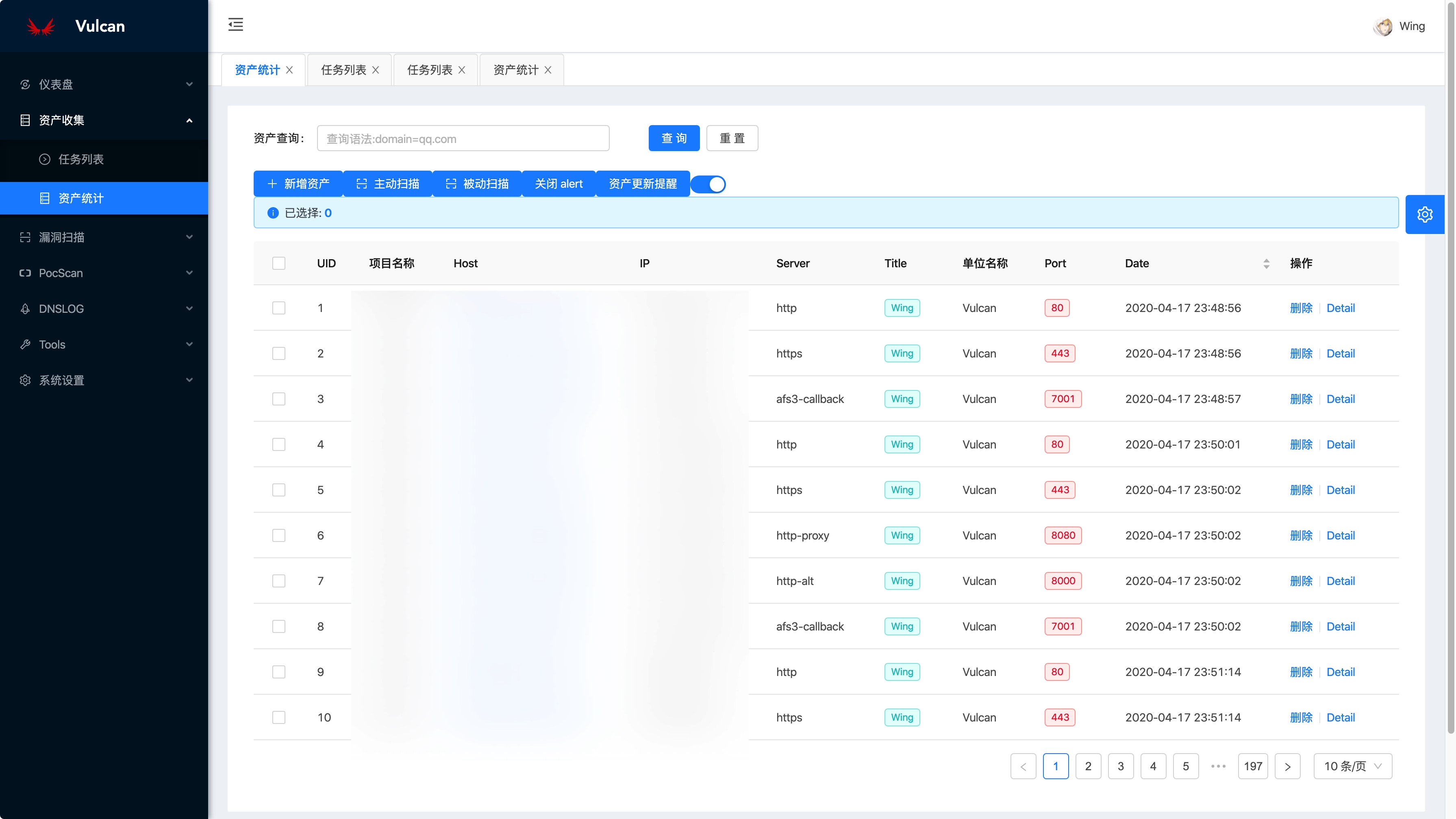Switch to the second 任务列表 tab

click(430, 70)
